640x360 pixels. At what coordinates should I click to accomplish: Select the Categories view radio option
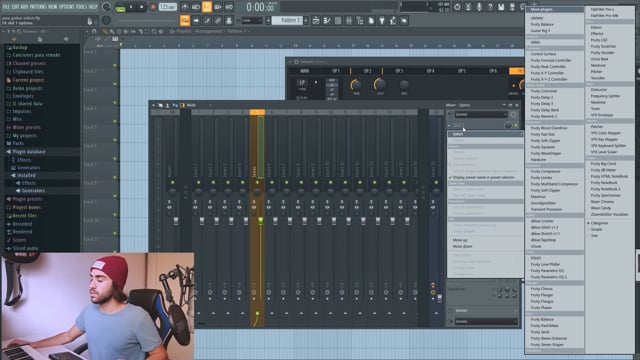(600, 223)
